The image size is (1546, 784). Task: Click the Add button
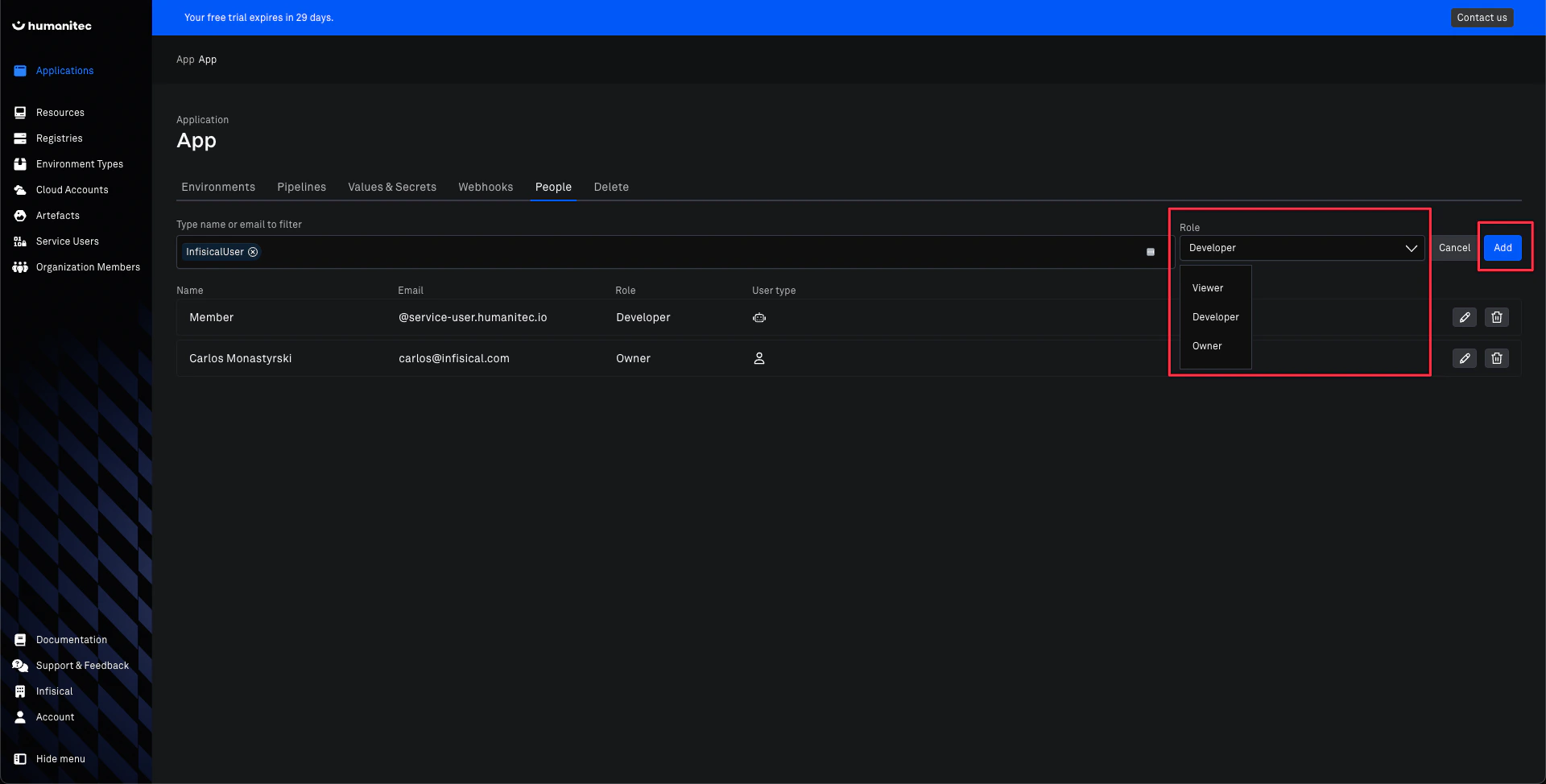[x=1503, y=248]
